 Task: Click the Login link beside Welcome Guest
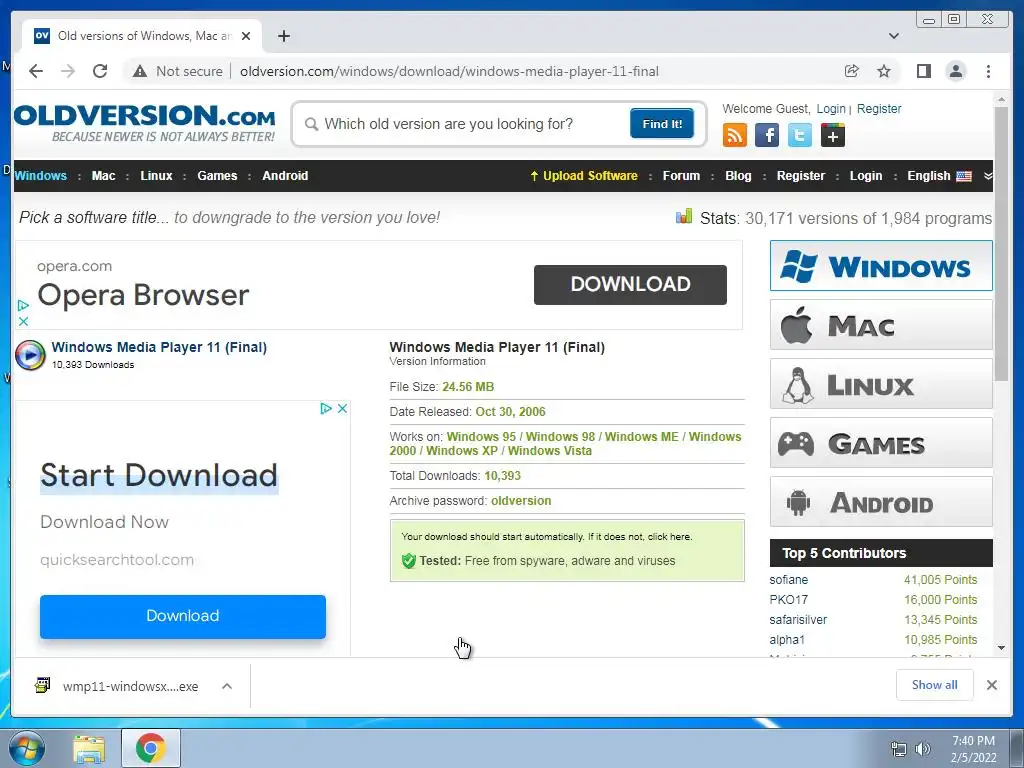(831, 108)
